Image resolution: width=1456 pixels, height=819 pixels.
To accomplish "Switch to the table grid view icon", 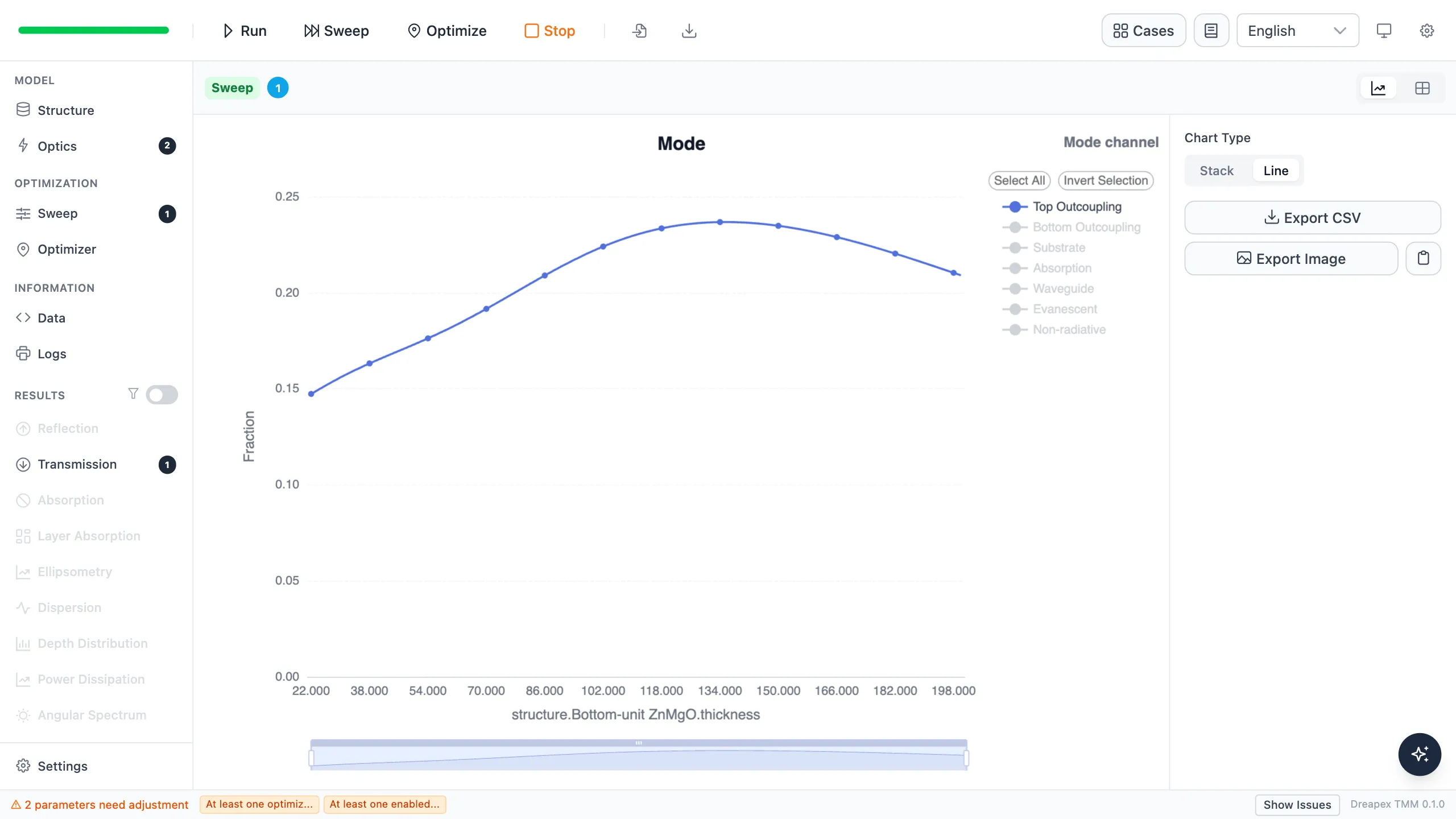I will click(x=1422, y=88).
